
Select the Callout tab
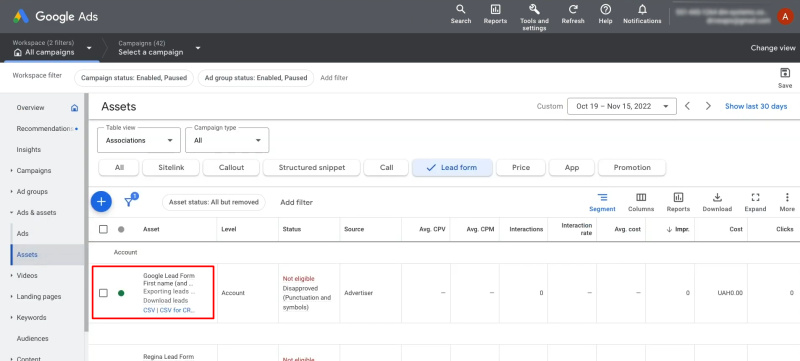pos(231,167)
